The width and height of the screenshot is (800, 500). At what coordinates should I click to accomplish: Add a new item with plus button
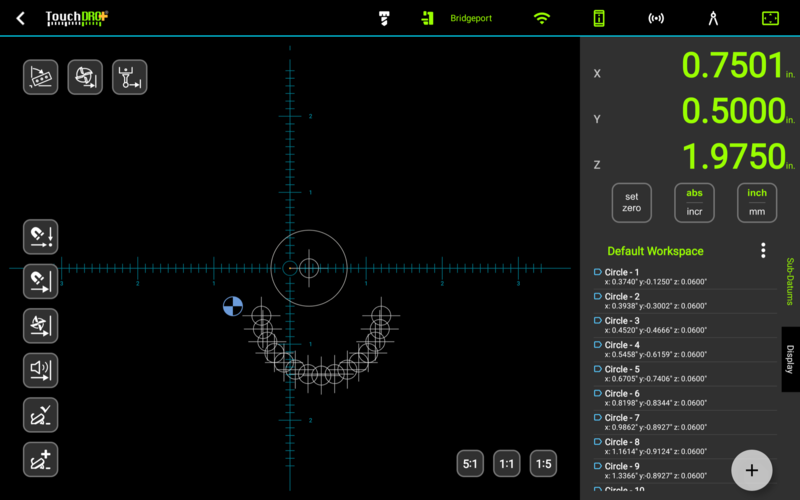(752, 470)
